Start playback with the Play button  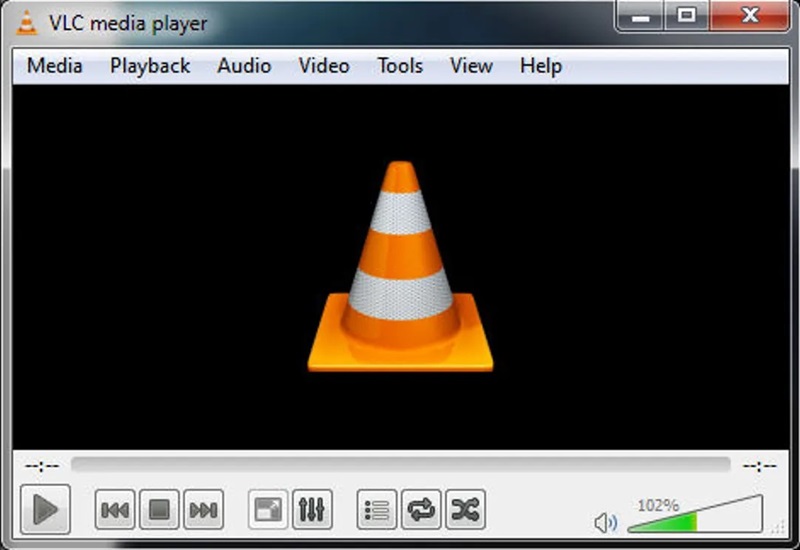click(45, 509)
